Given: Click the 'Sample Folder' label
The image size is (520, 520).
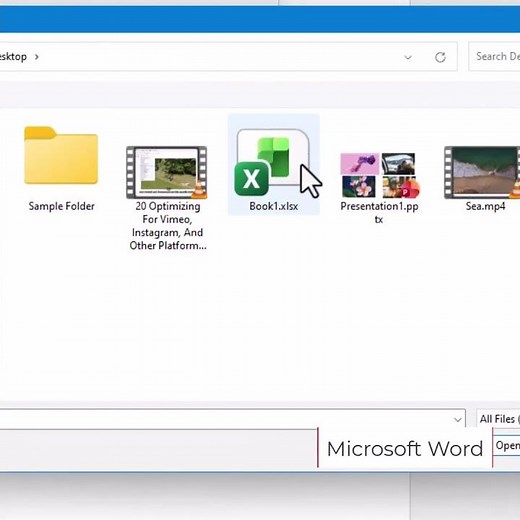Looking at the screenshot, I should coord(62,206).
